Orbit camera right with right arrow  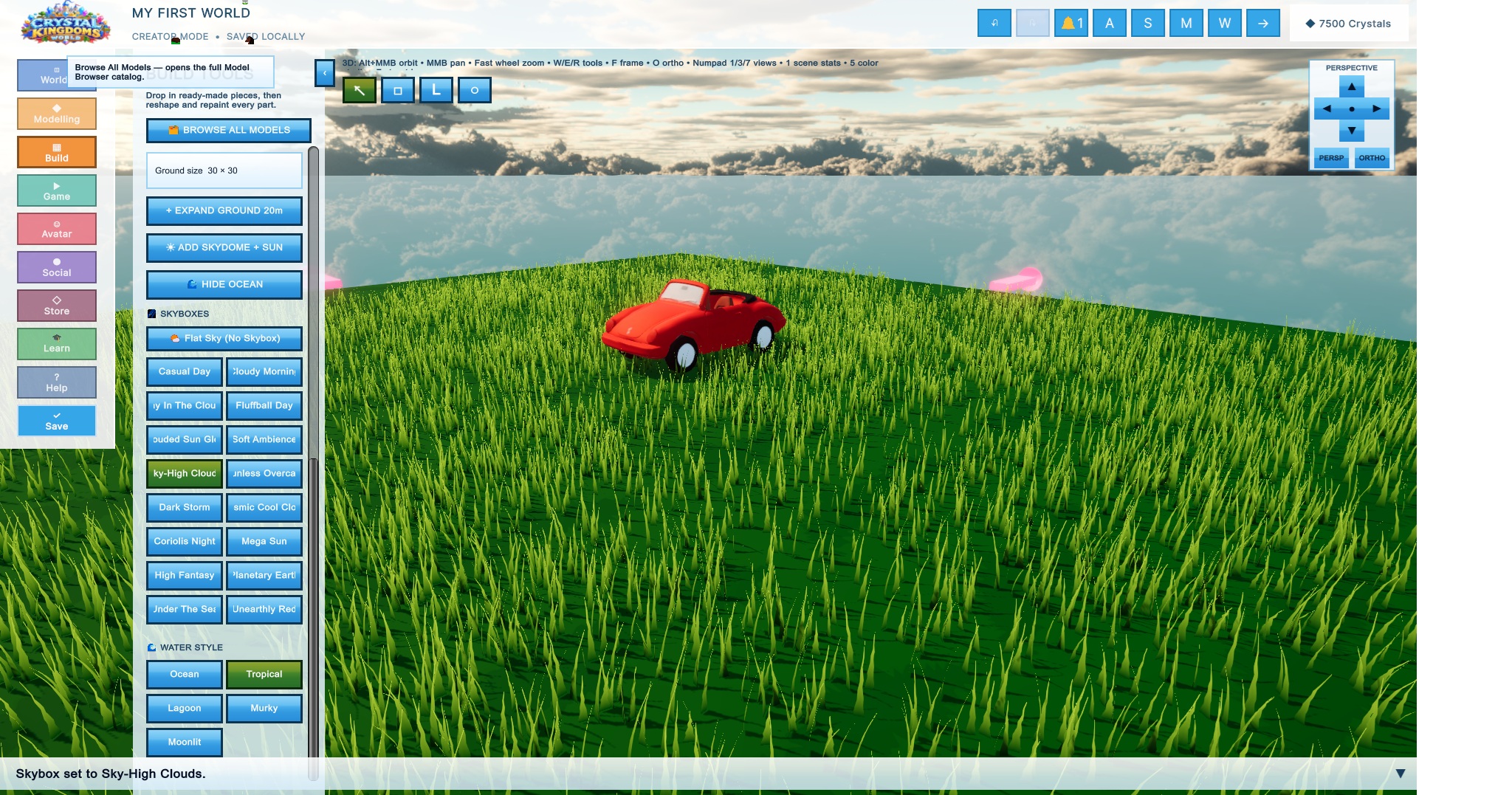click(1377, 109)
